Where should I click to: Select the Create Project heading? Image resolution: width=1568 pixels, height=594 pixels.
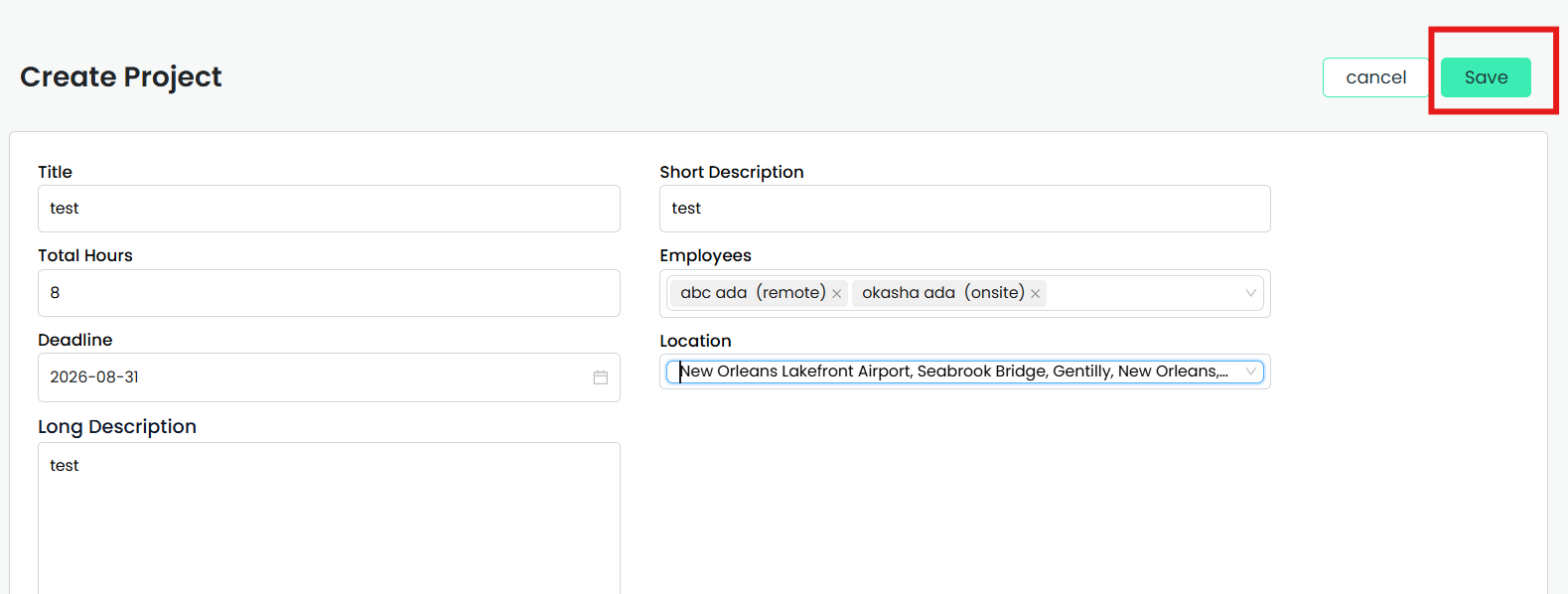point(121,76)
